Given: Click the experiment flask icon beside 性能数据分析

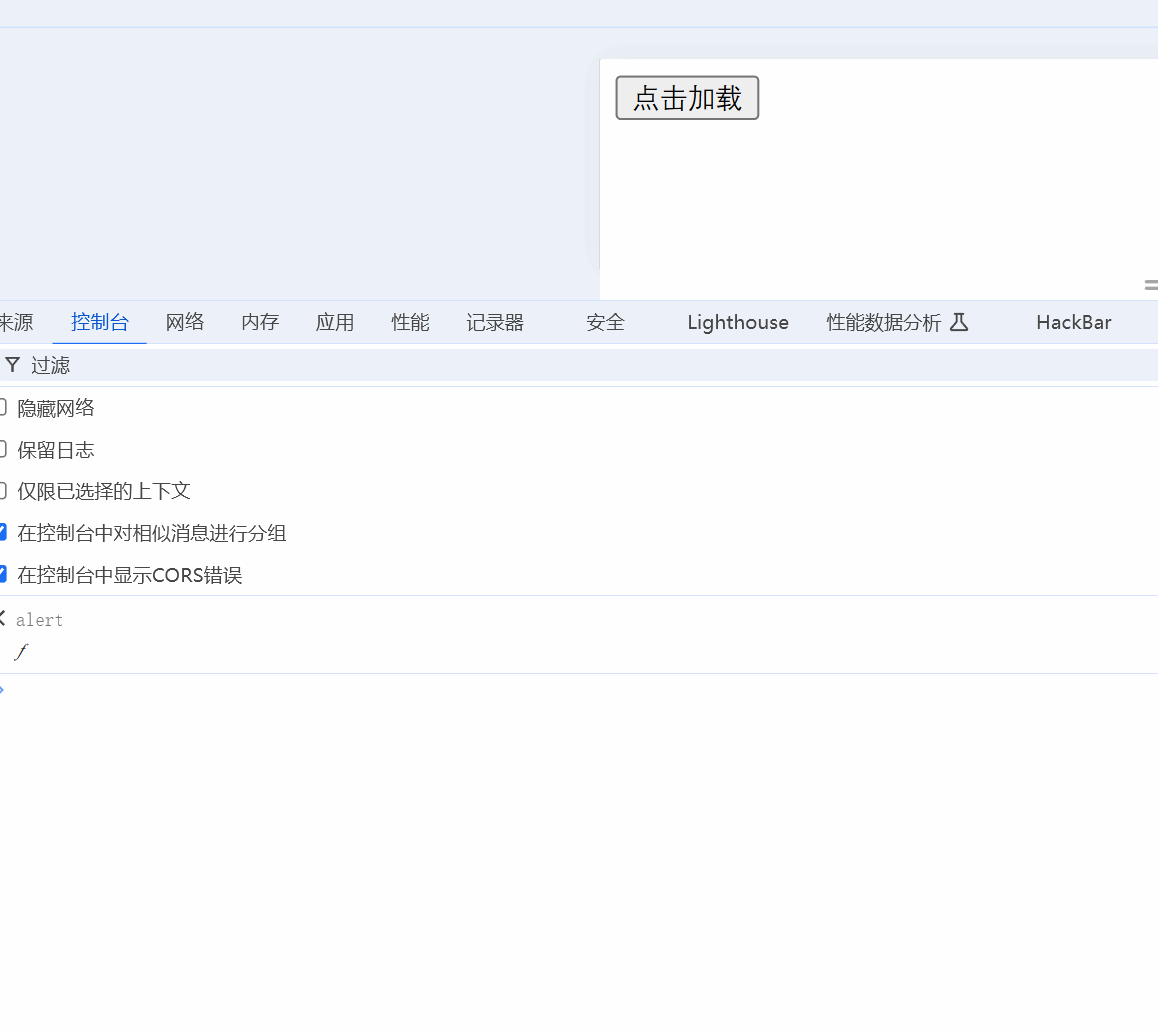Looking at the screenshot, I should coord(959,322).
